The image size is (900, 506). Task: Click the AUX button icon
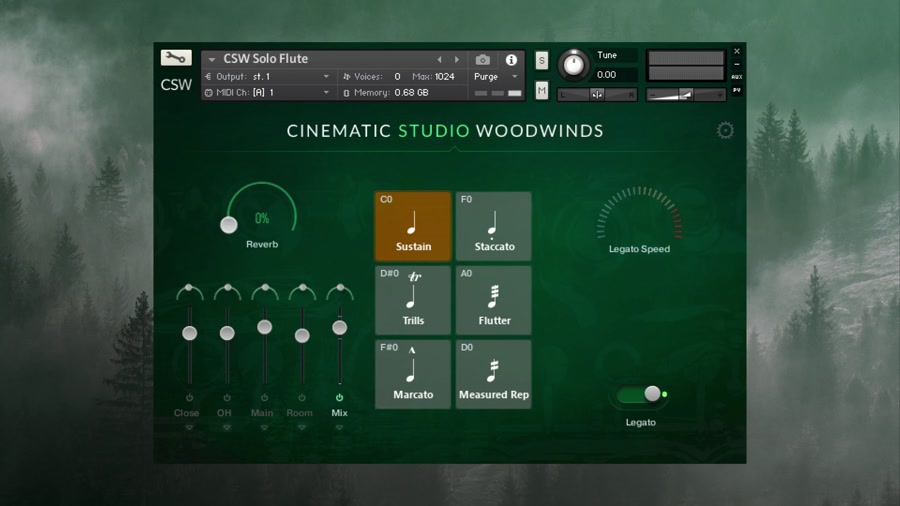(x=737, y=77)
